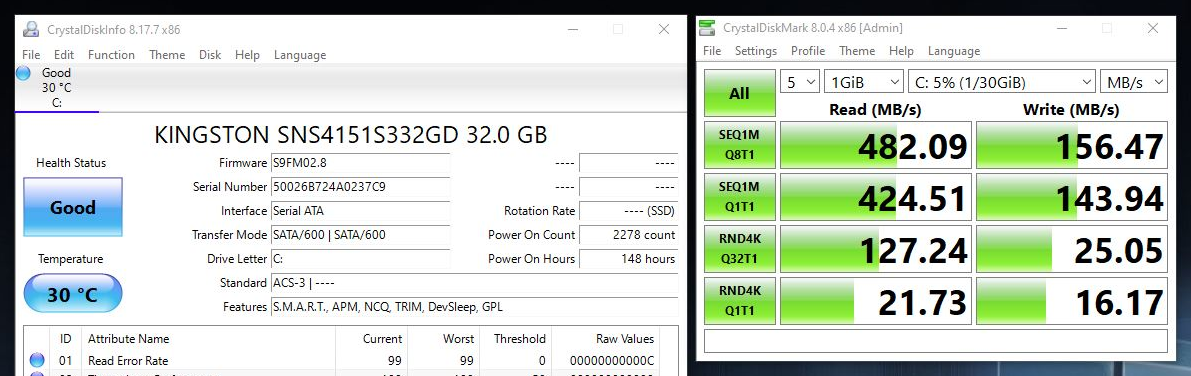1191x376 pixels.
Task: Open the drive dropdown C: 5% (1/30GiB)
Action: (x=1002, y=82)
